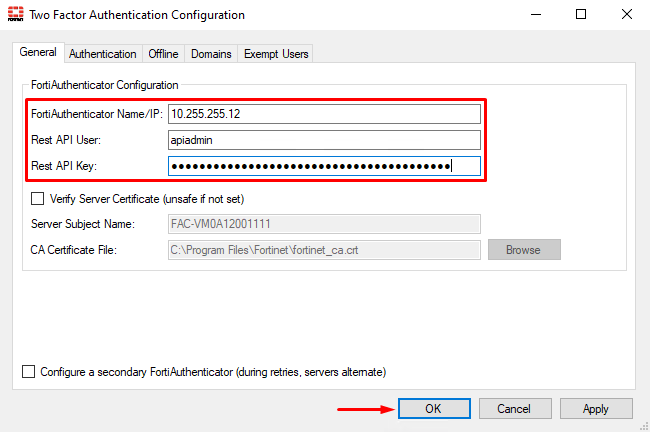Click the 'Server Subject Name:' label

pos(83,224)
